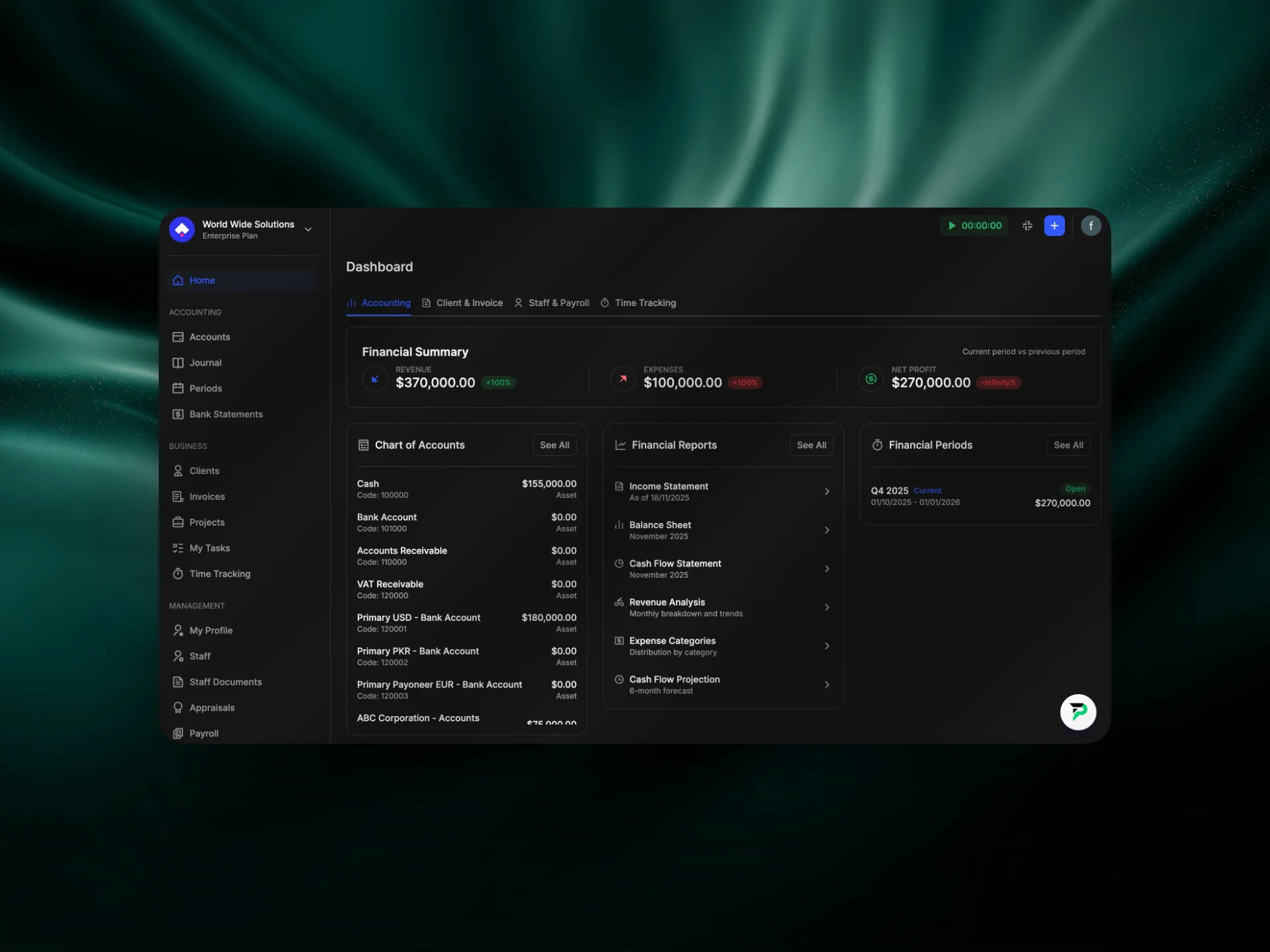The height and width of the screenshot is (952, 1270).
Task: Open the Payroll section icon
Action: (x=177, y=733)
